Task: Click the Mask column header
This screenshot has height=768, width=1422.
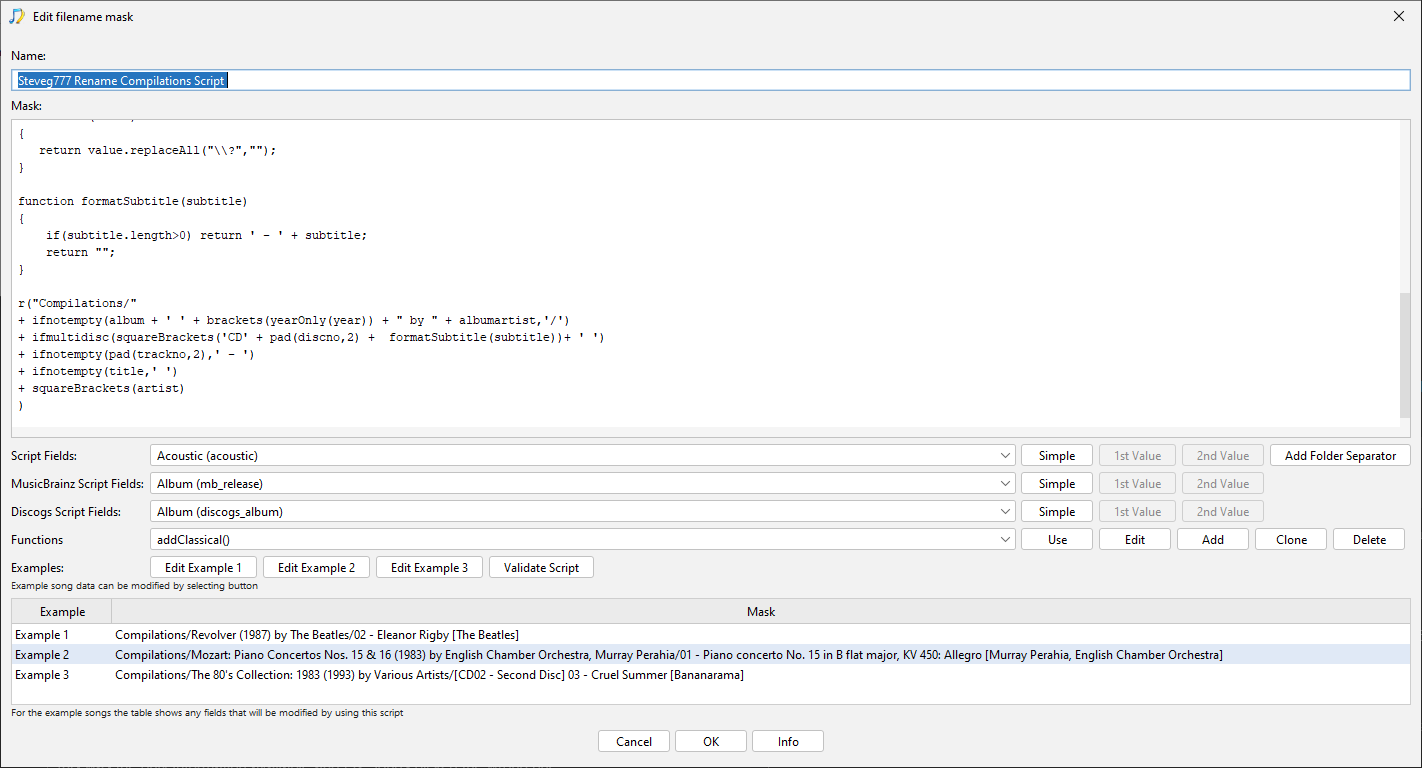Action: [761, 612]
